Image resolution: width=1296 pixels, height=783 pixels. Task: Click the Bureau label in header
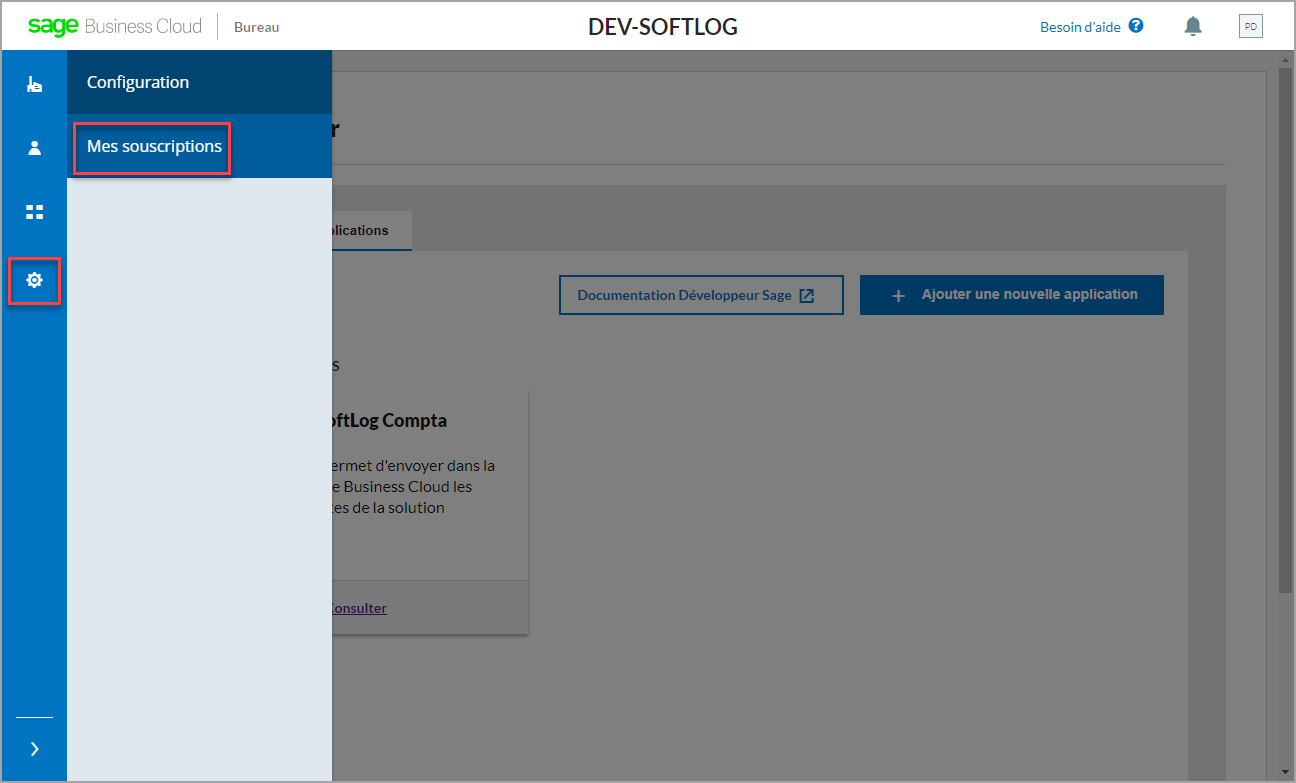pos(256,27)
